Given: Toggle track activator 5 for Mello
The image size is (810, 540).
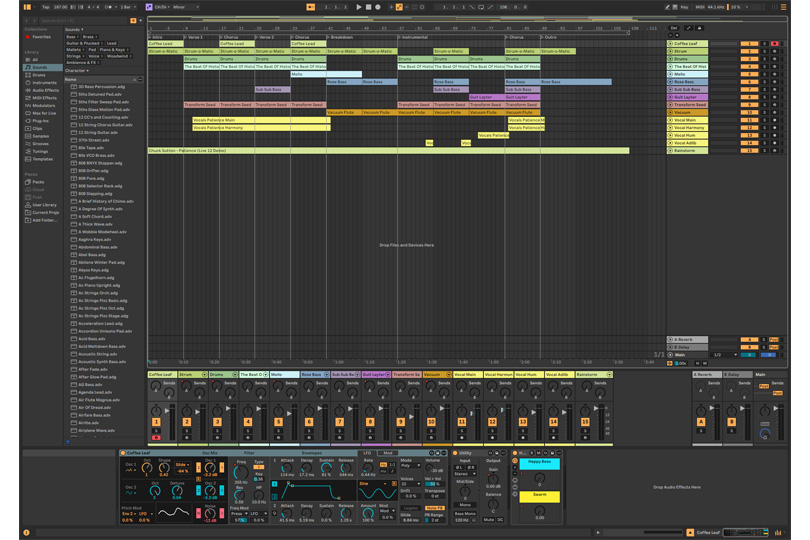Looking at the screenshot, I should [749, 74].
